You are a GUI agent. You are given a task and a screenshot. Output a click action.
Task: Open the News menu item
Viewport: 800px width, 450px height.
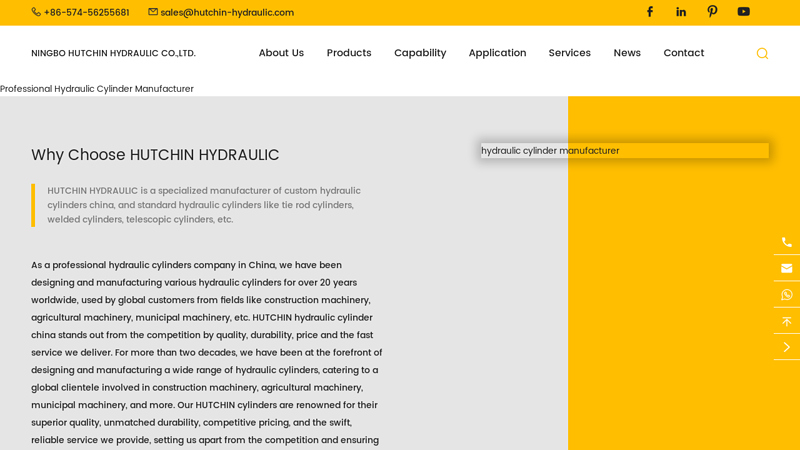[x=627, y=53]
